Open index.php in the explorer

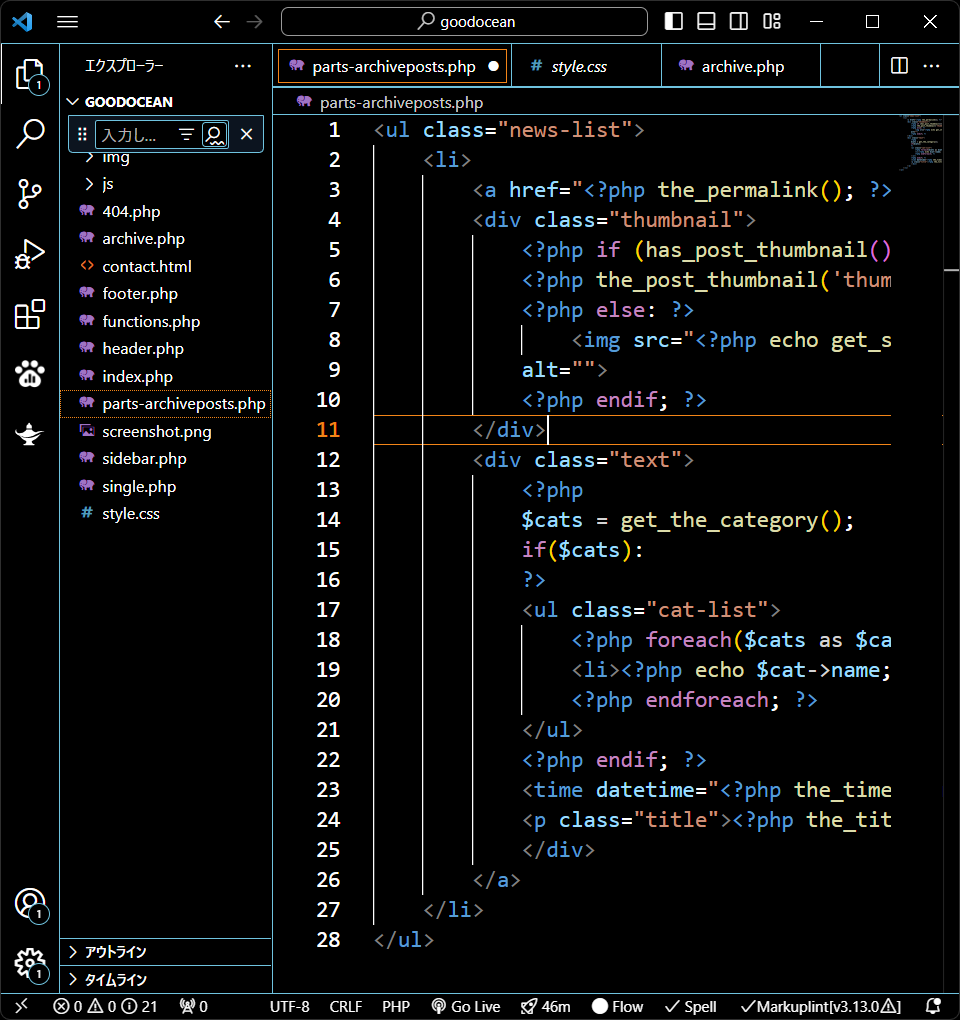click(x=166, y=376)
